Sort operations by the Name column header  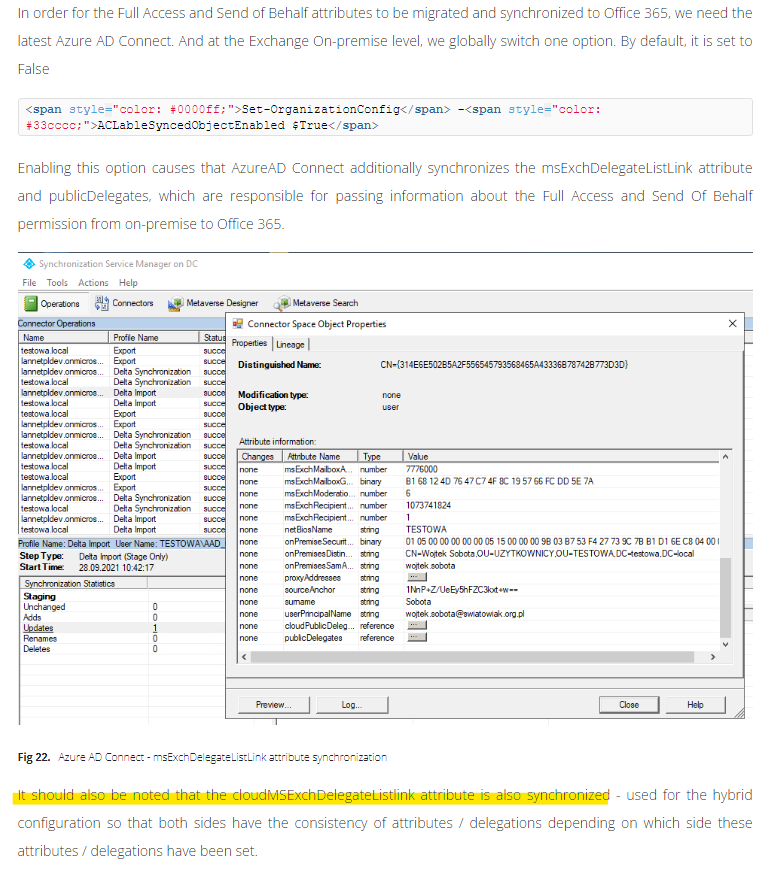pyautogui.click(x=64, y=338)
